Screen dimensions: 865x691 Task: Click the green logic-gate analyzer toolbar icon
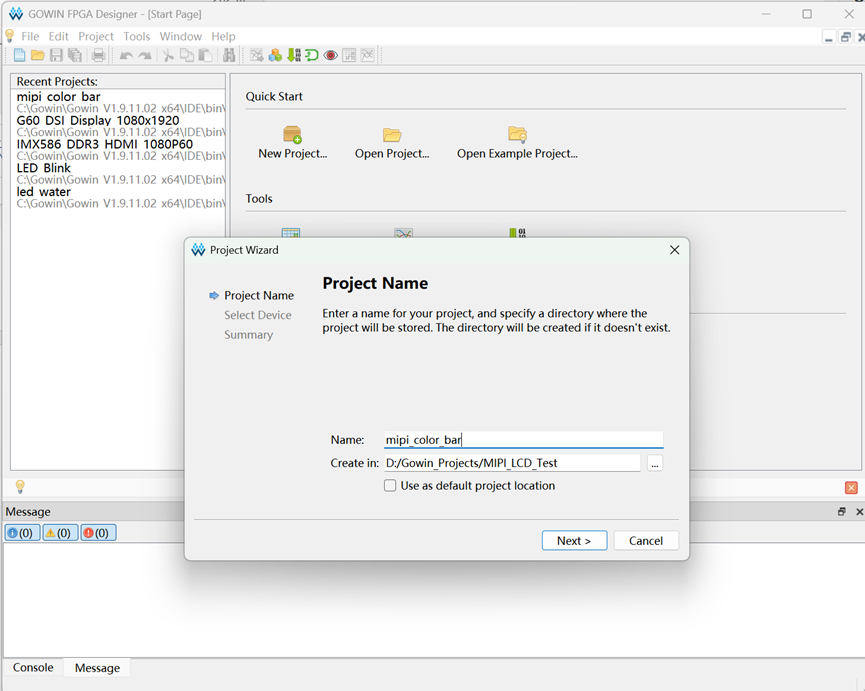(312, 55)
